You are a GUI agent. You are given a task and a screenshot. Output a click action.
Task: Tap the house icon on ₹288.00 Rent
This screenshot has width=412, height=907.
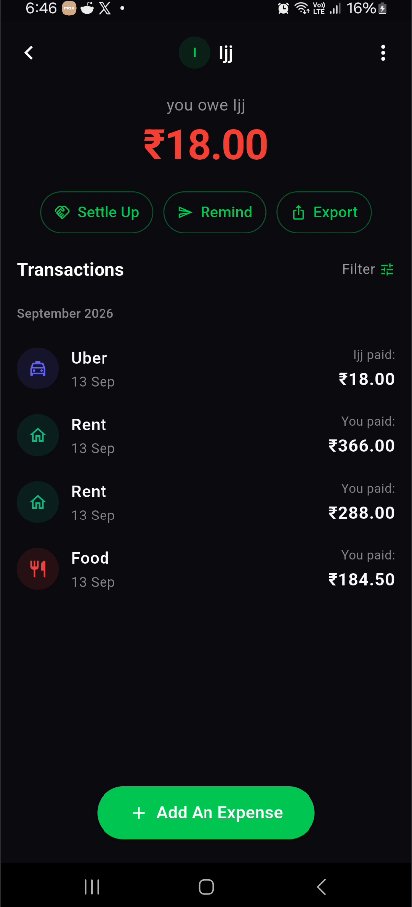(38, 502)
